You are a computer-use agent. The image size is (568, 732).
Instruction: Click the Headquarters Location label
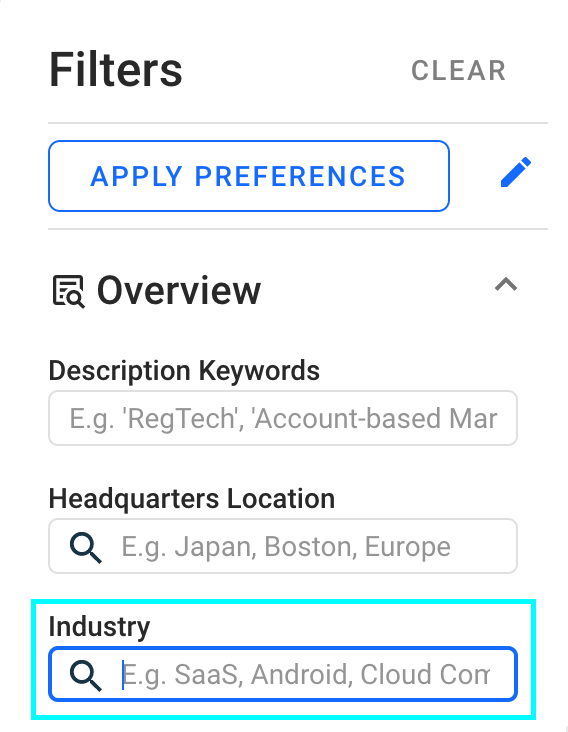[192, 499]
